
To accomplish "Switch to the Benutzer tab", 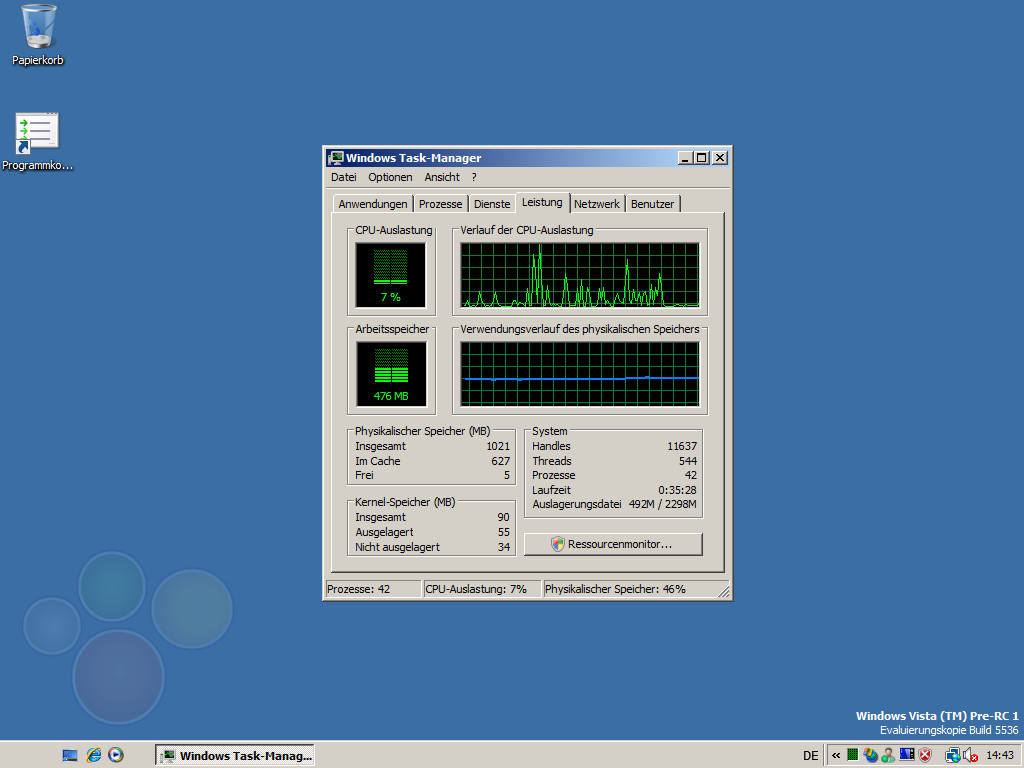I will [x=652, y=204].
